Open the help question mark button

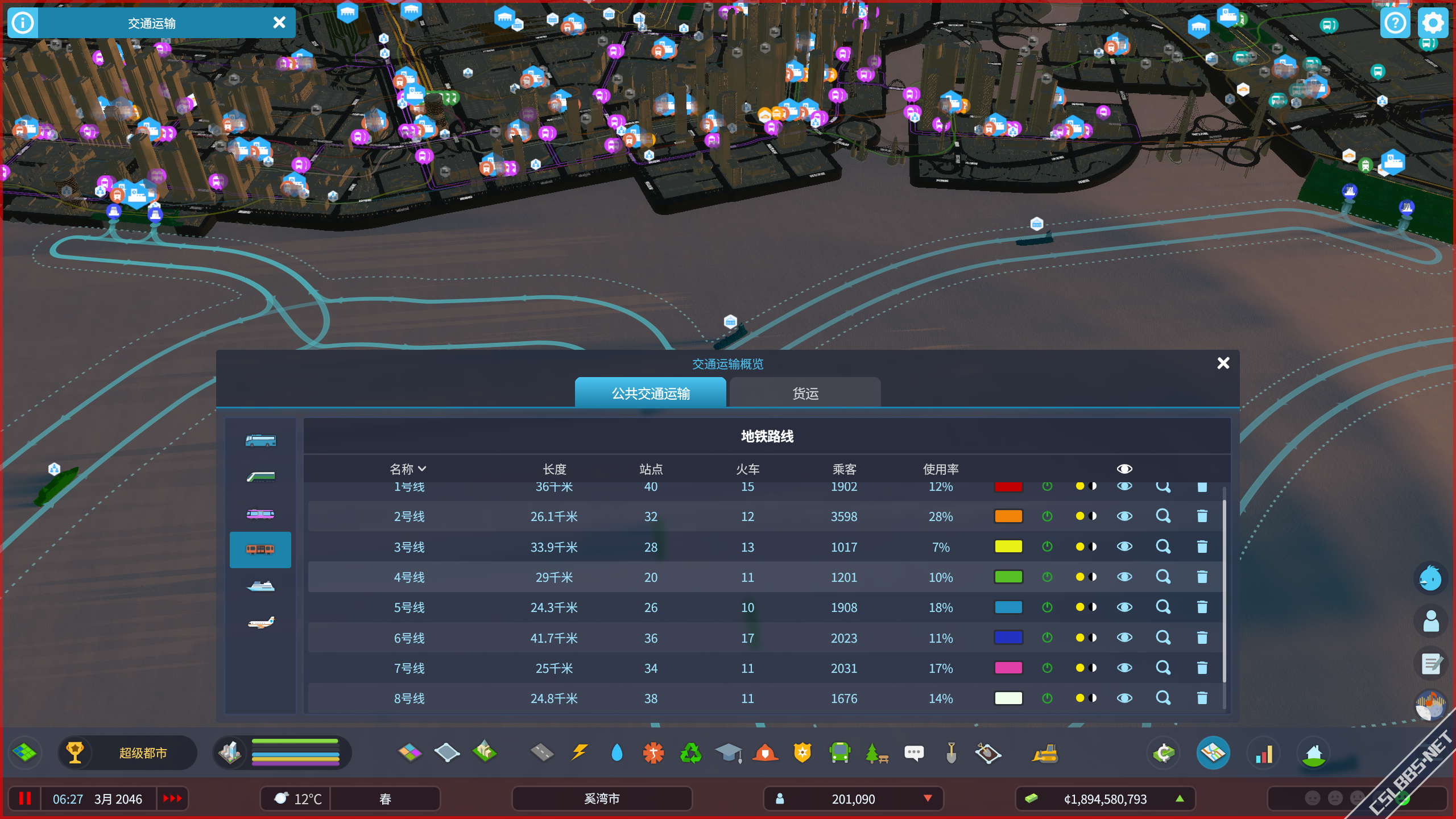(x=1395, y=23)
